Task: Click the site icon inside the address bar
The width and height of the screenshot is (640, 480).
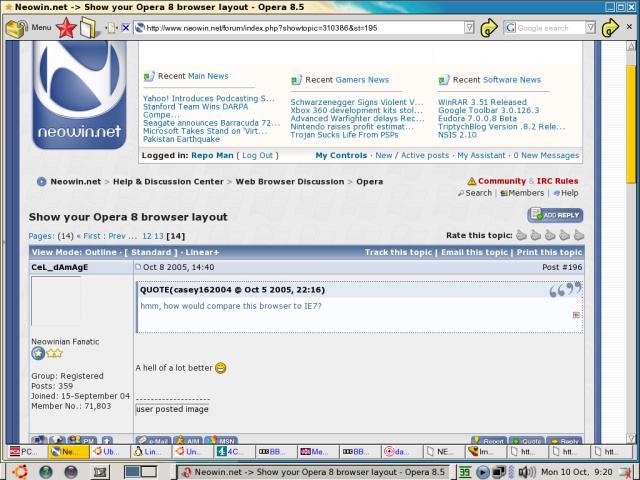Action: [x=140, y=28]
